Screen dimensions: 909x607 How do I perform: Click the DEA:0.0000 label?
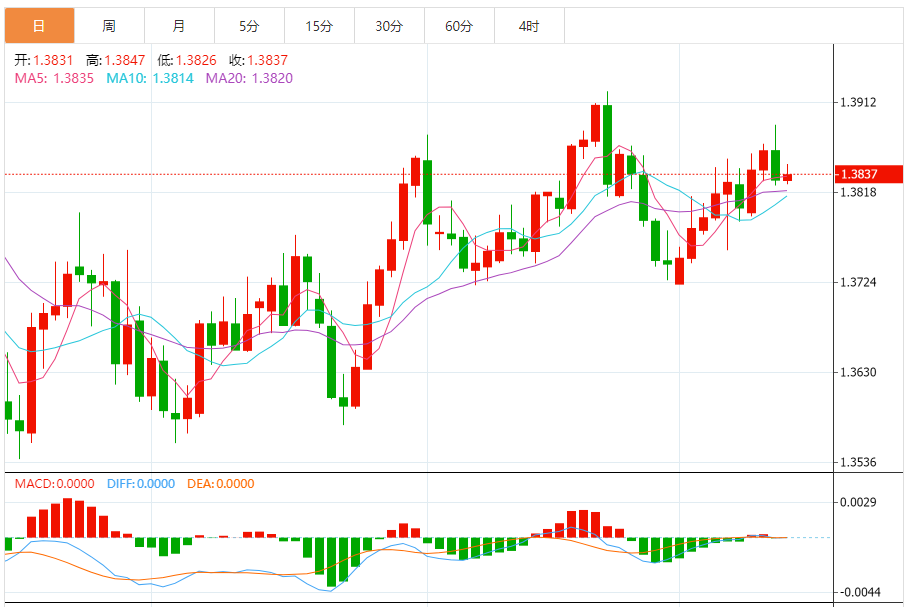pos(221,484)
